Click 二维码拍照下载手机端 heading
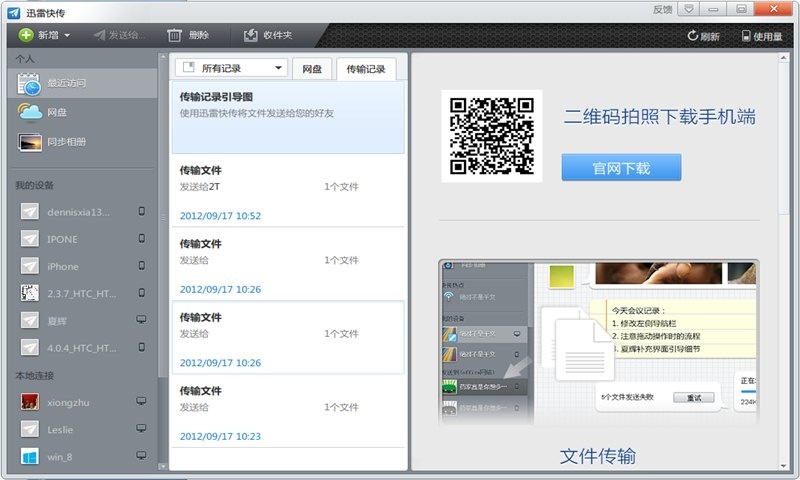This screenshot has height=480, width=800. 660,117
